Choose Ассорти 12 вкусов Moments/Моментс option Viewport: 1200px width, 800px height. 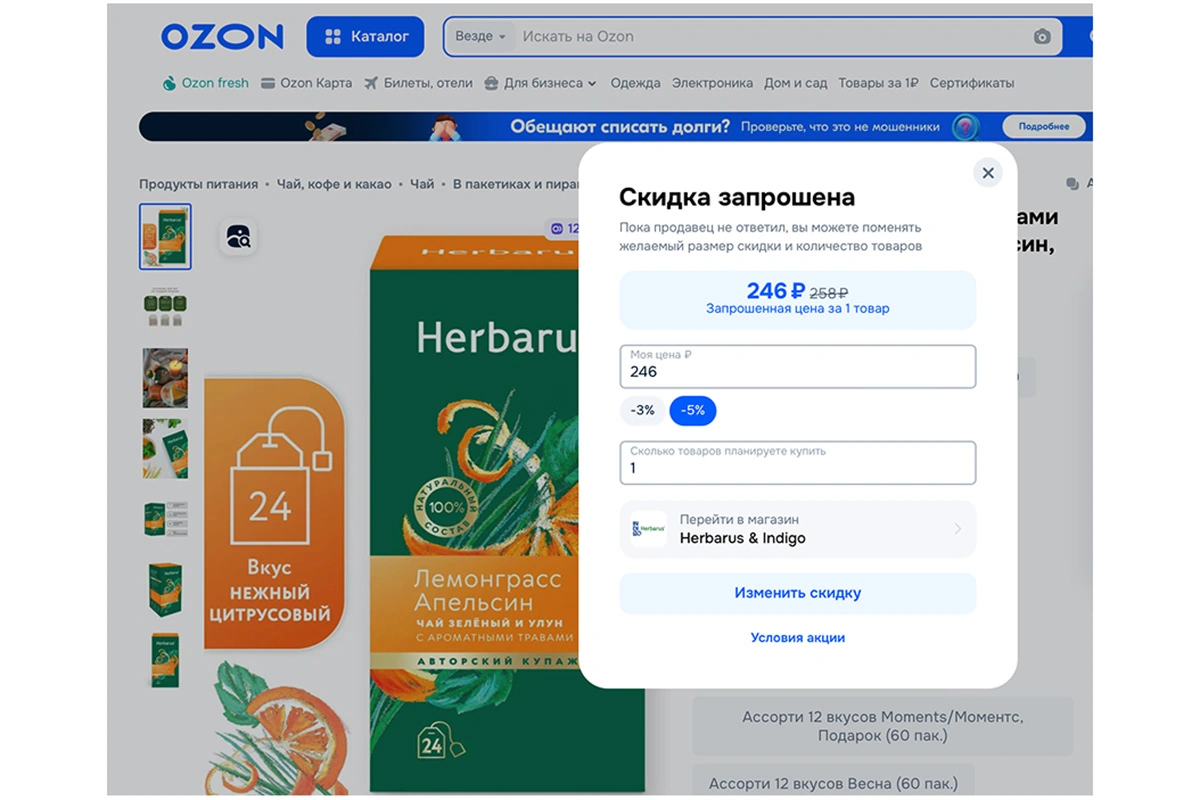pyautogui.click(x=882, y=726)
